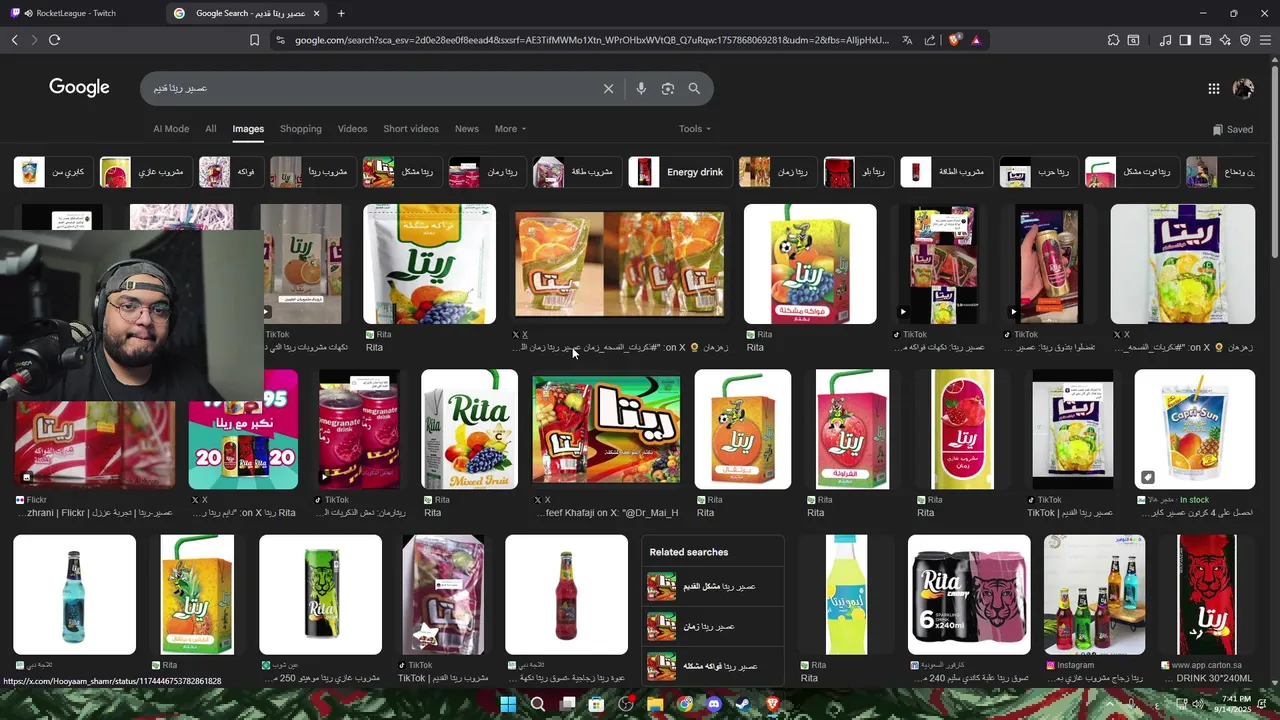Clear the search box with X
This screenshot has height=720, width=1280.
[x=608, y=88]
